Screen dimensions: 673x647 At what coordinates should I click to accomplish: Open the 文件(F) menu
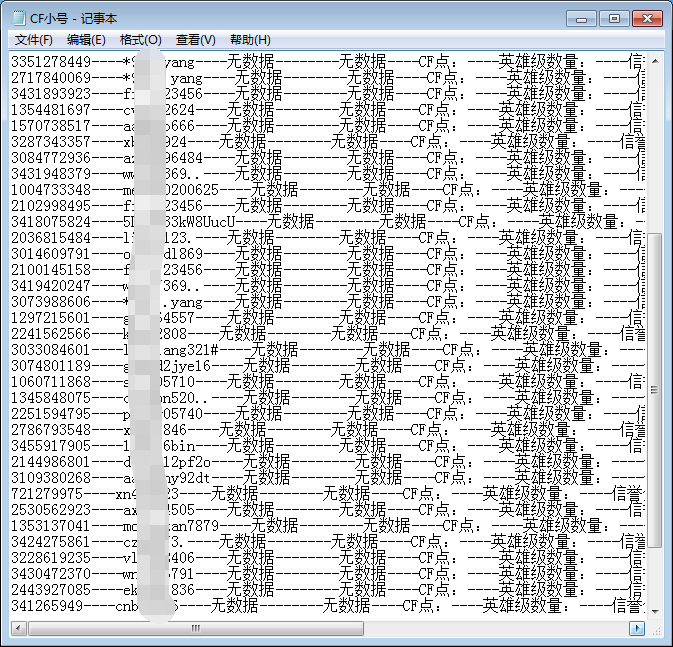[34, 40]
